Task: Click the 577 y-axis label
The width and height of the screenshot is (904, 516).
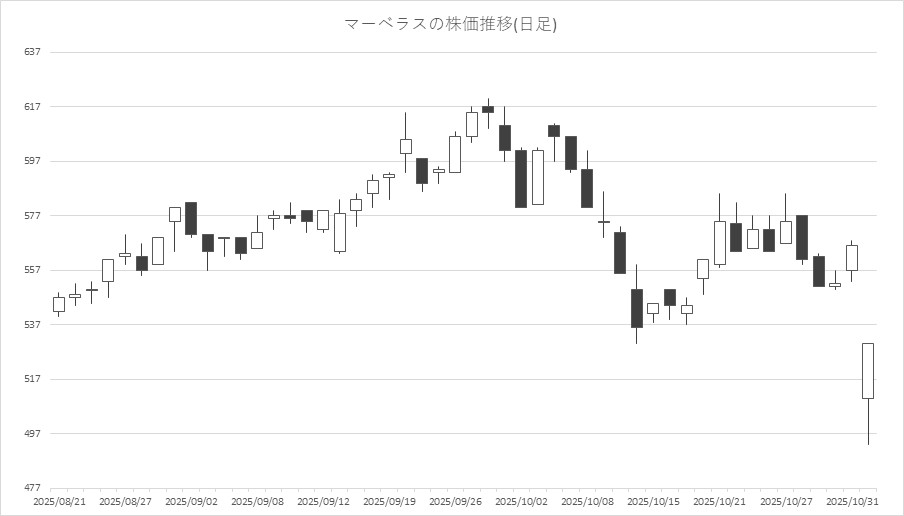Action: click(31, 216)
